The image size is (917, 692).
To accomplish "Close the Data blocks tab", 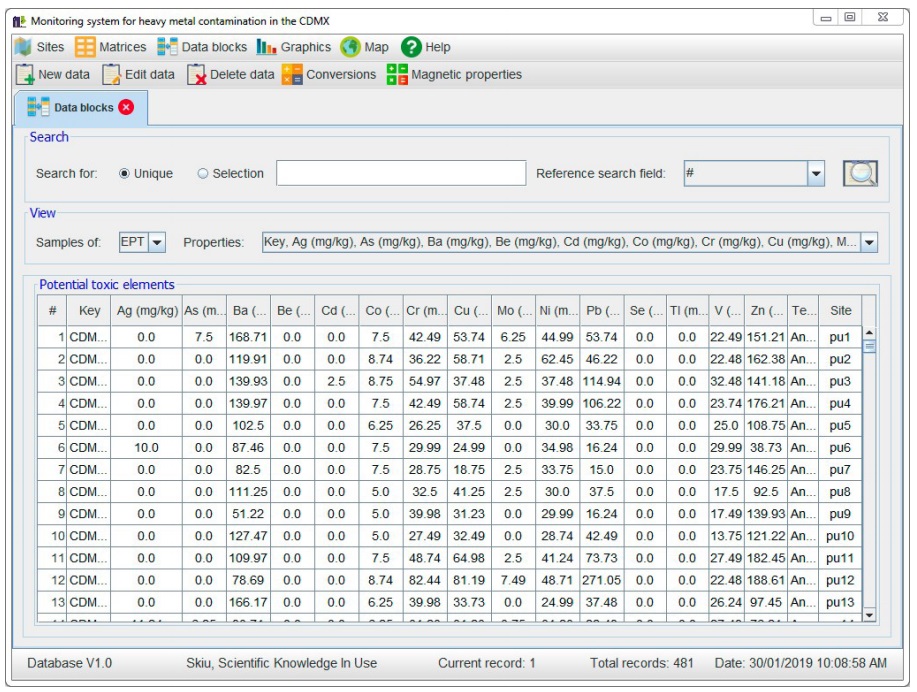I will click(x=126, y=108).
